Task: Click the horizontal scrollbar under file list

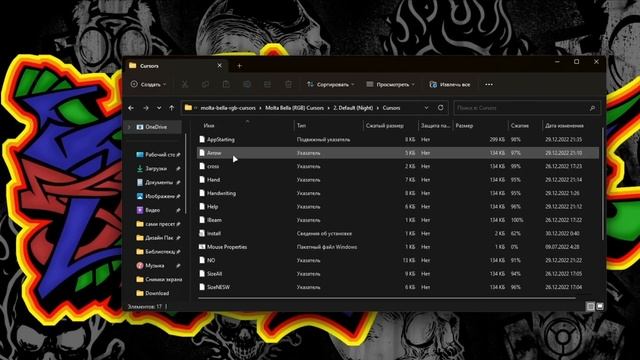Action: click(x=387, y=298)
